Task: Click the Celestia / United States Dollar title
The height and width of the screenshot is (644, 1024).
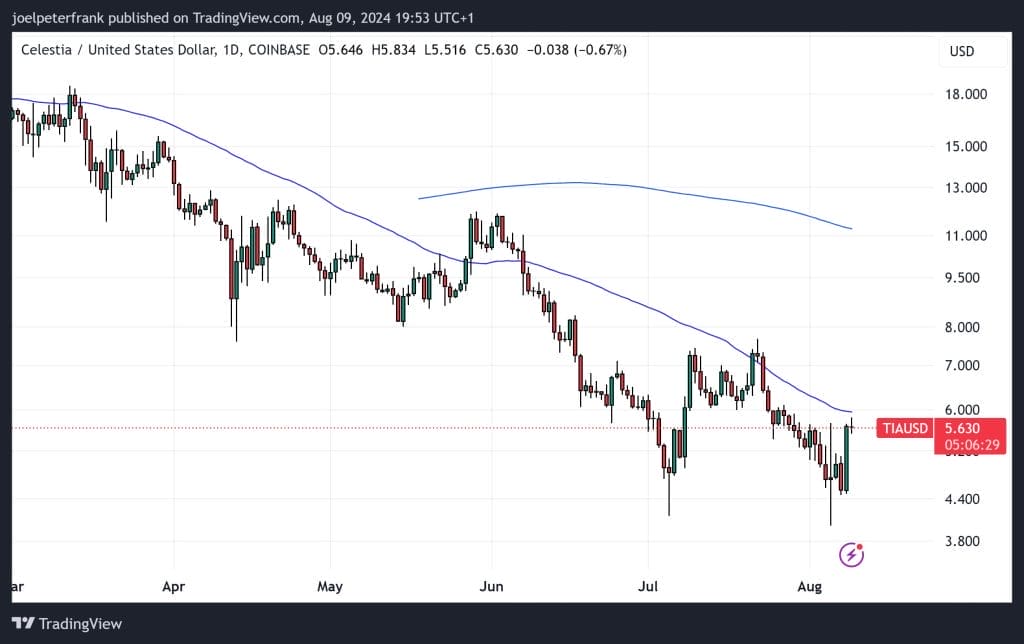Action: [118, 50]
